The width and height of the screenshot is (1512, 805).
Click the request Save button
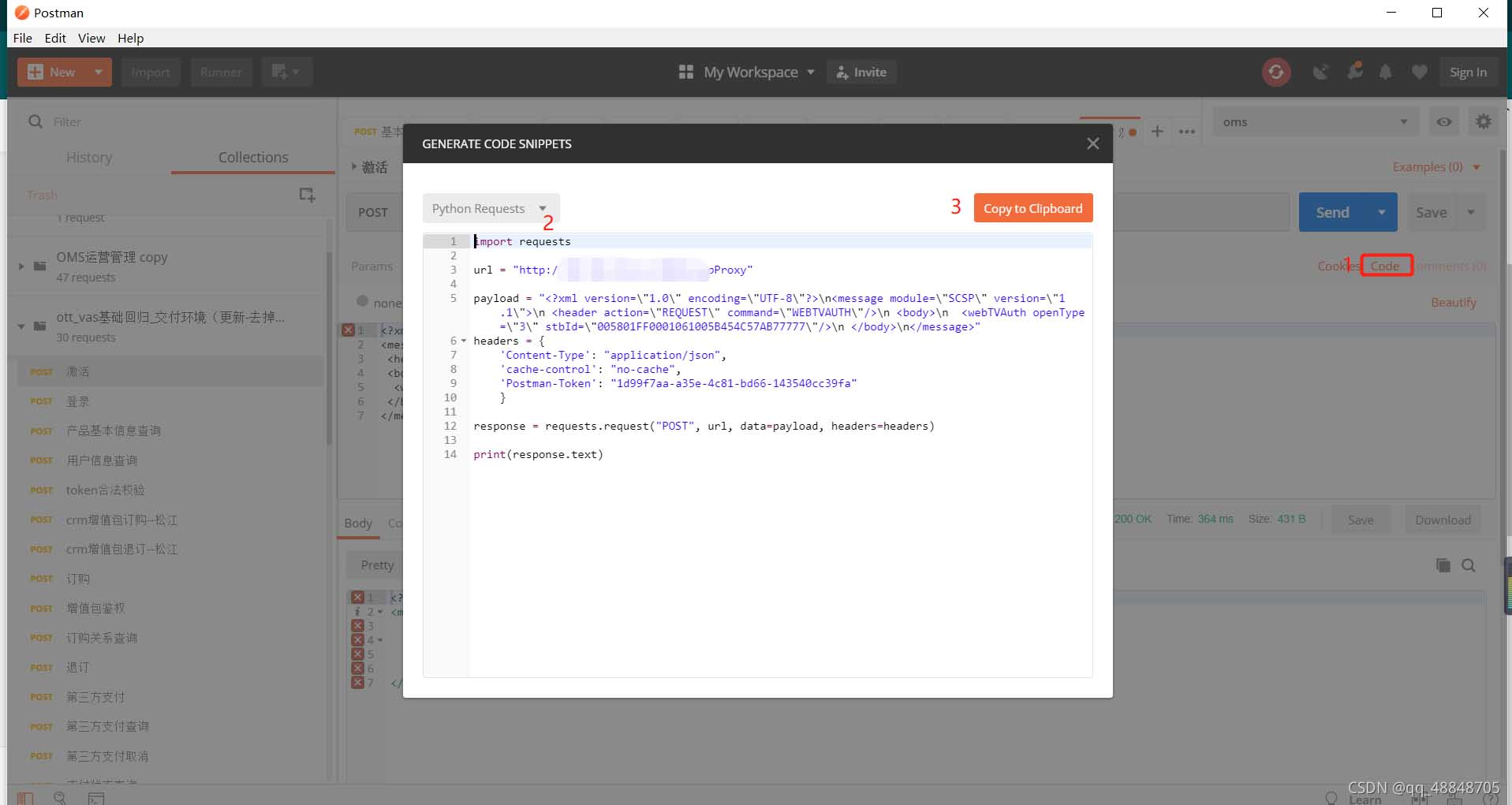click(x=1431, y=212)
